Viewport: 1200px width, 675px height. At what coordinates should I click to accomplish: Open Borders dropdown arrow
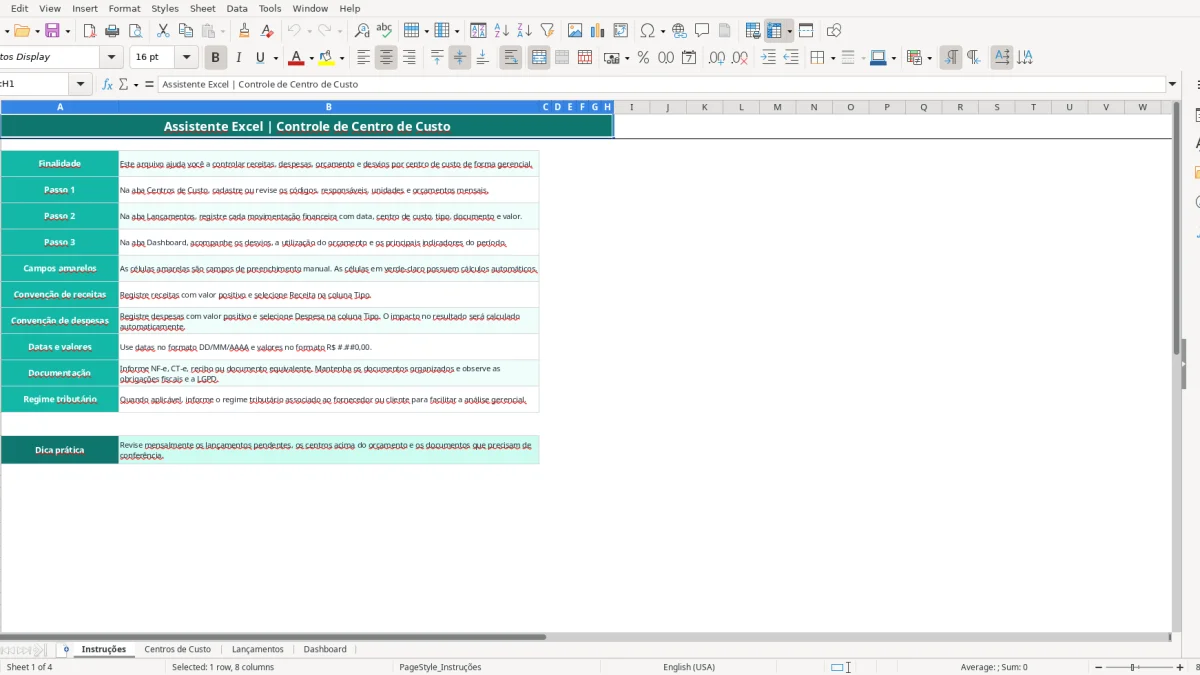click(832, 58)
